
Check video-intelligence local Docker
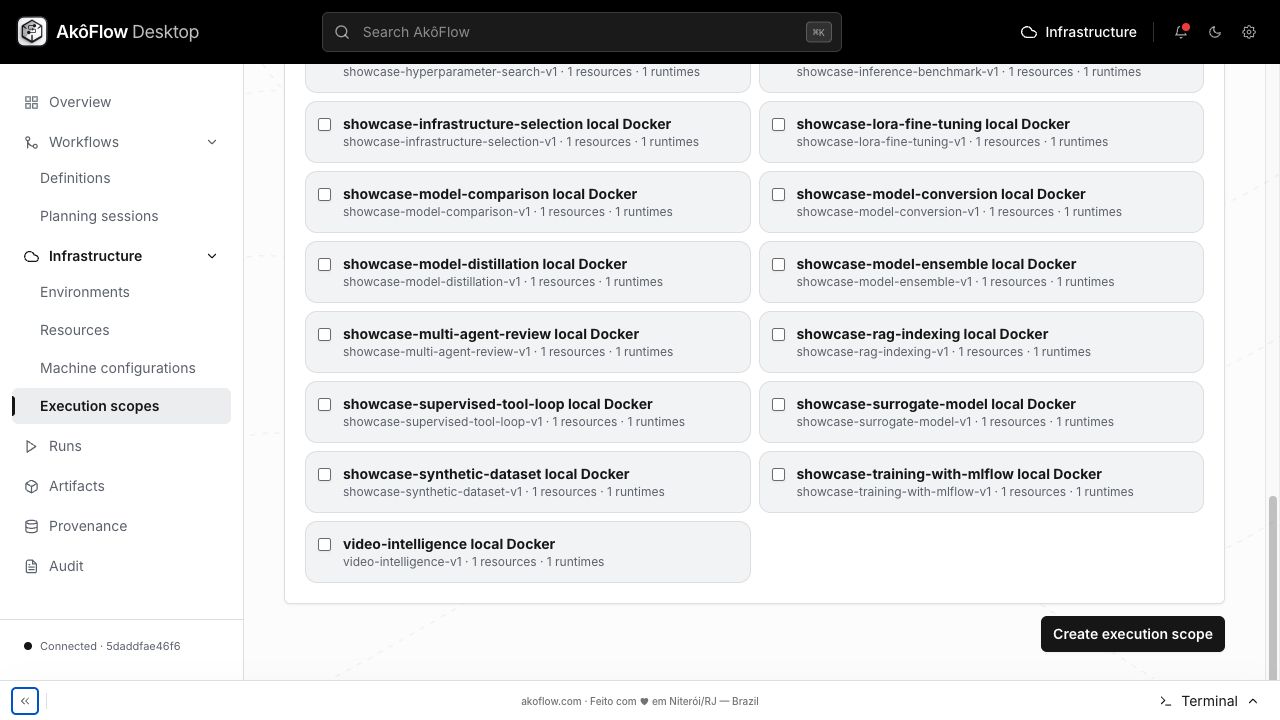coord(324,544)
